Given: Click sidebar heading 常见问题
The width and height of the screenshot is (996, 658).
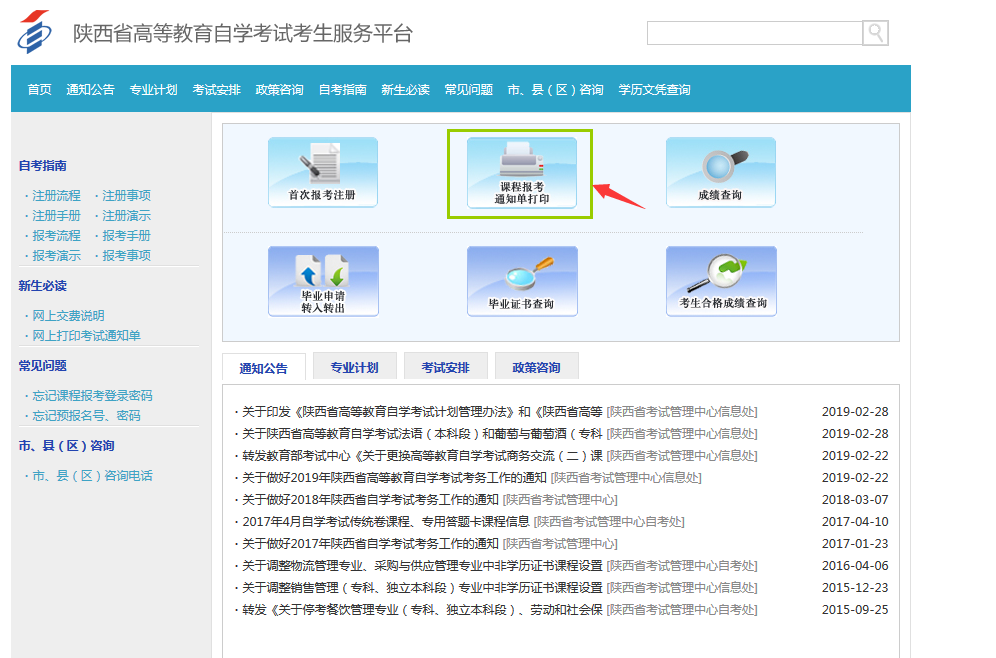Looking at the screenshot, I should (43, 366).
